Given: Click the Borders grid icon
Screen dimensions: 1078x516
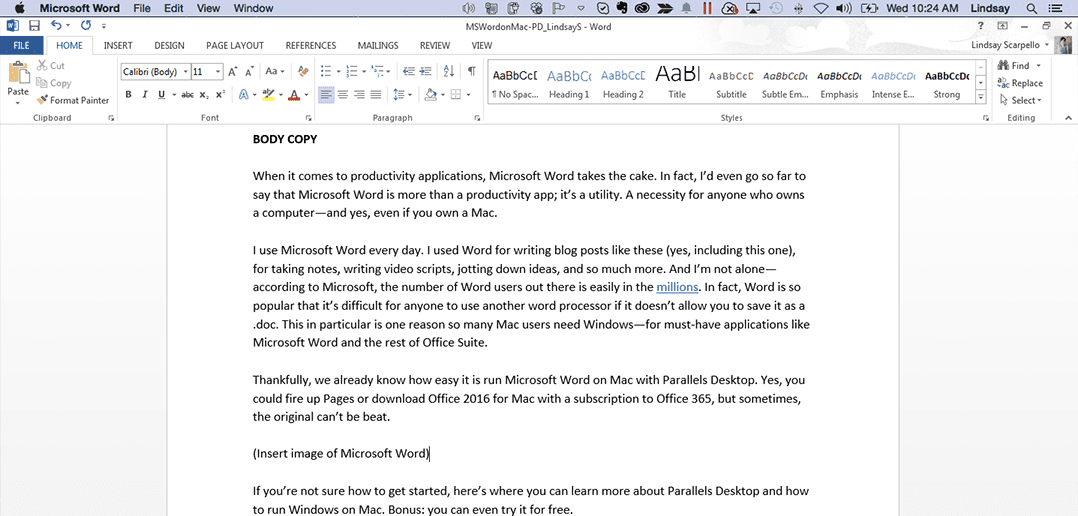Looking at the screenshot, I should [455, 95].
